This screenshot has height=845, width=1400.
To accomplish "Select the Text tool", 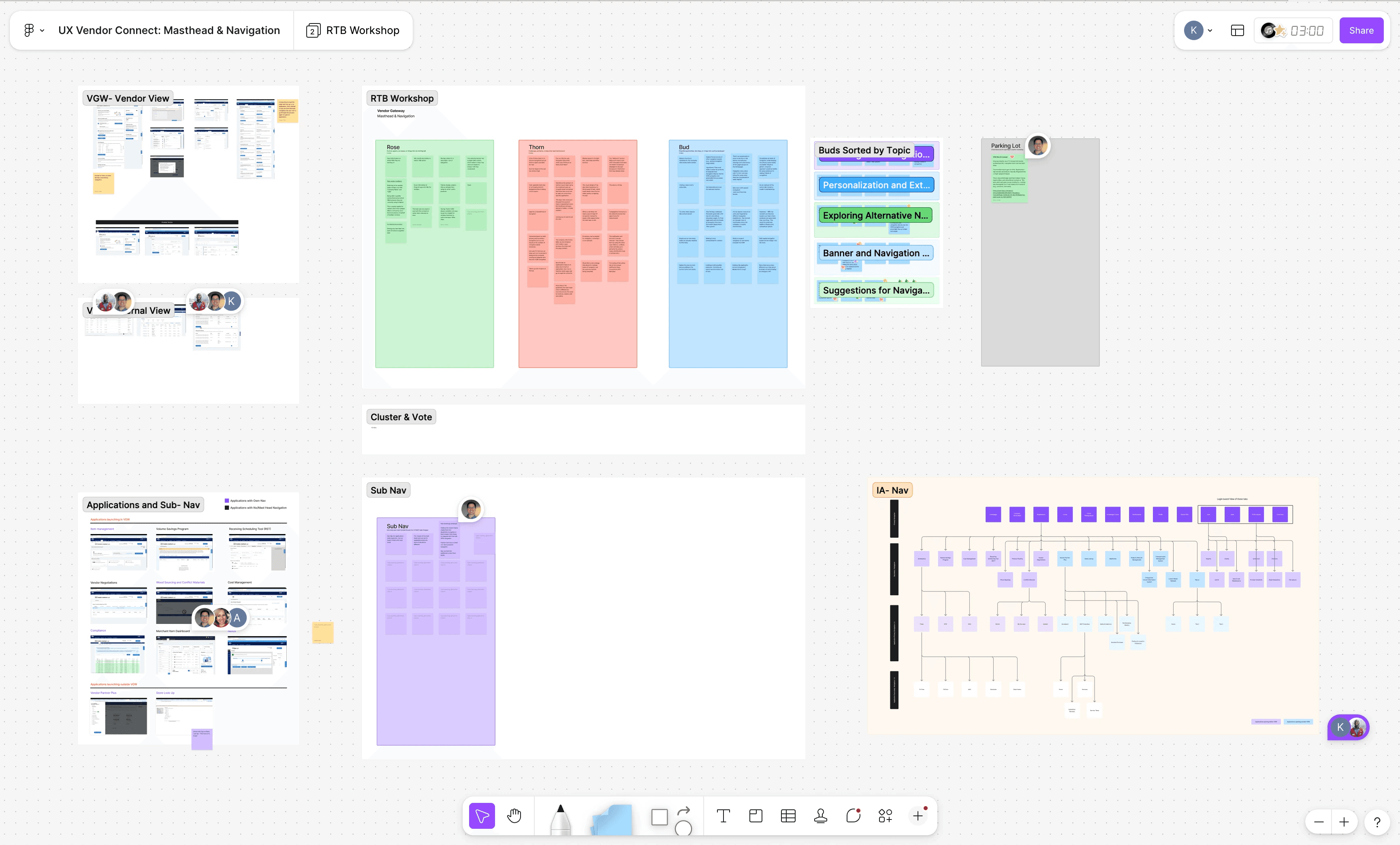I will pos(723,816).
